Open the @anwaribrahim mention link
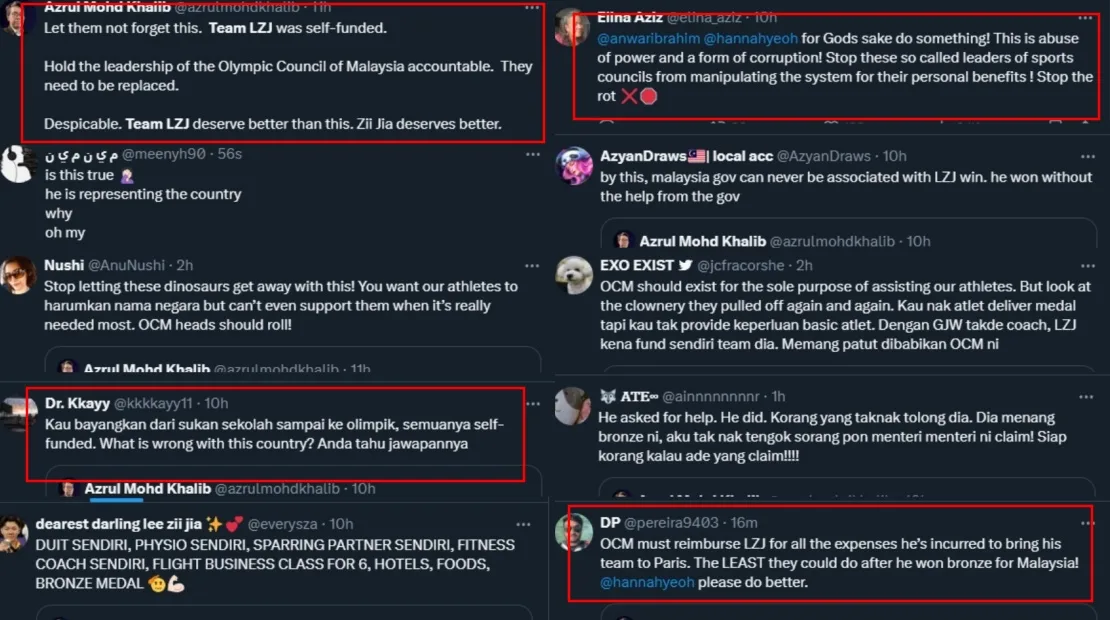1110x620 pixels. pyautogui.click(x=648, y=38)
